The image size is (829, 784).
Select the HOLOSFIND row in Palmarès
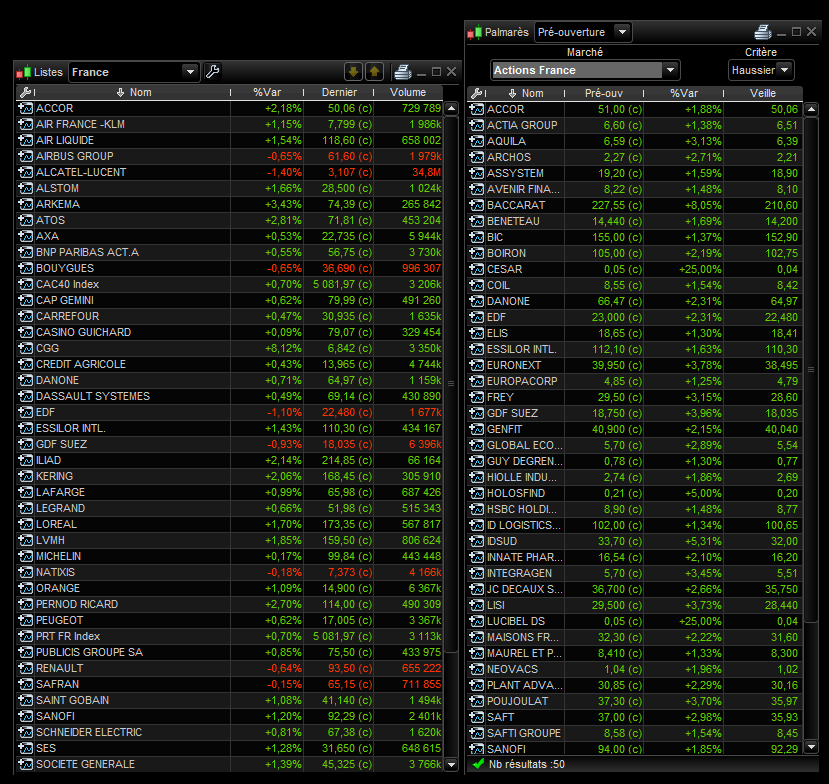click(635, 493)
